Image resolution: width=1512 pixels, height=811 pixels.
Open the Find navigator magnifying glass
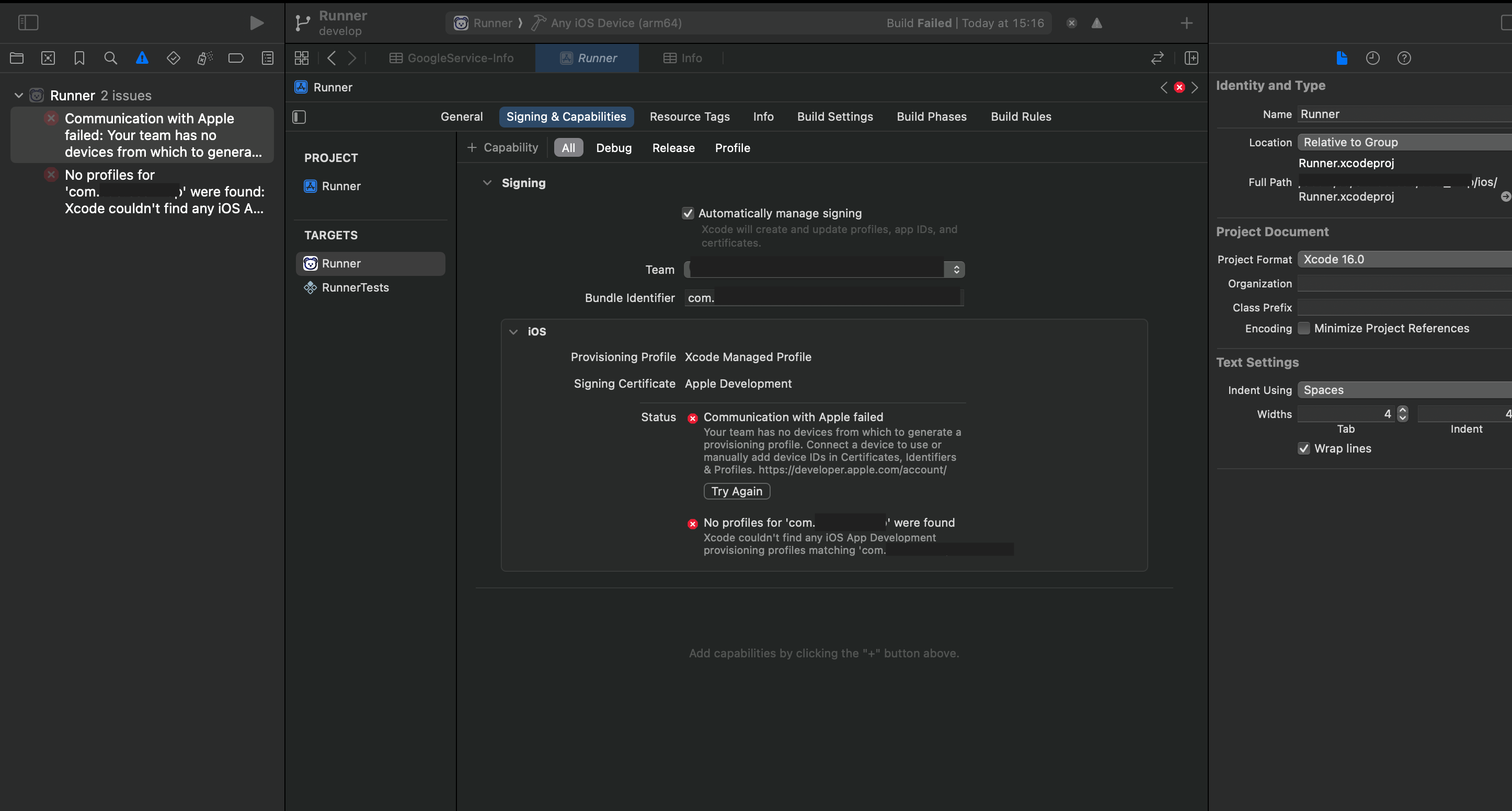pyautogui.click(x=110, y=57)
